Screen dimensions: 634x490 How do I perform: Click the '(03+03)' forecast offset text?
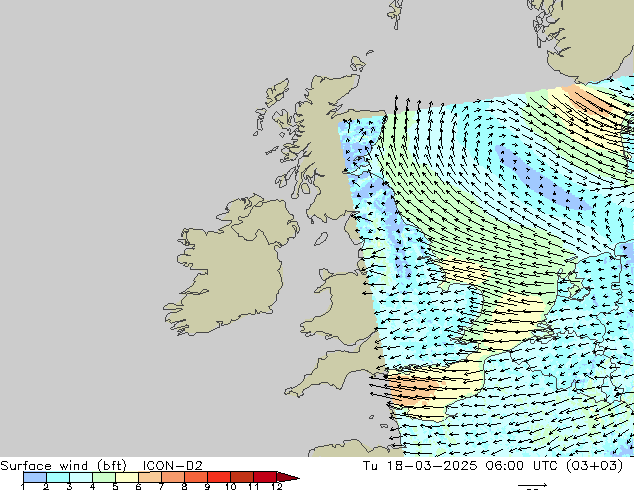coord(594,466)
